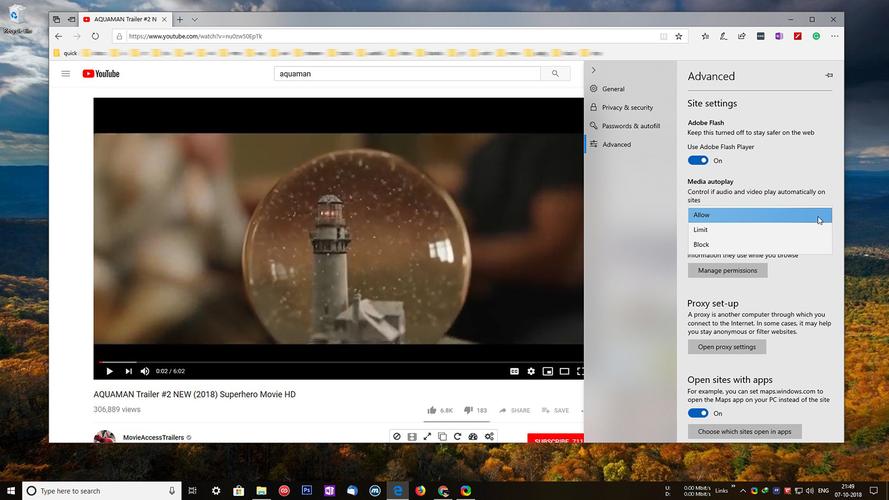Click the block circle icon in extension toolbar

397,437
